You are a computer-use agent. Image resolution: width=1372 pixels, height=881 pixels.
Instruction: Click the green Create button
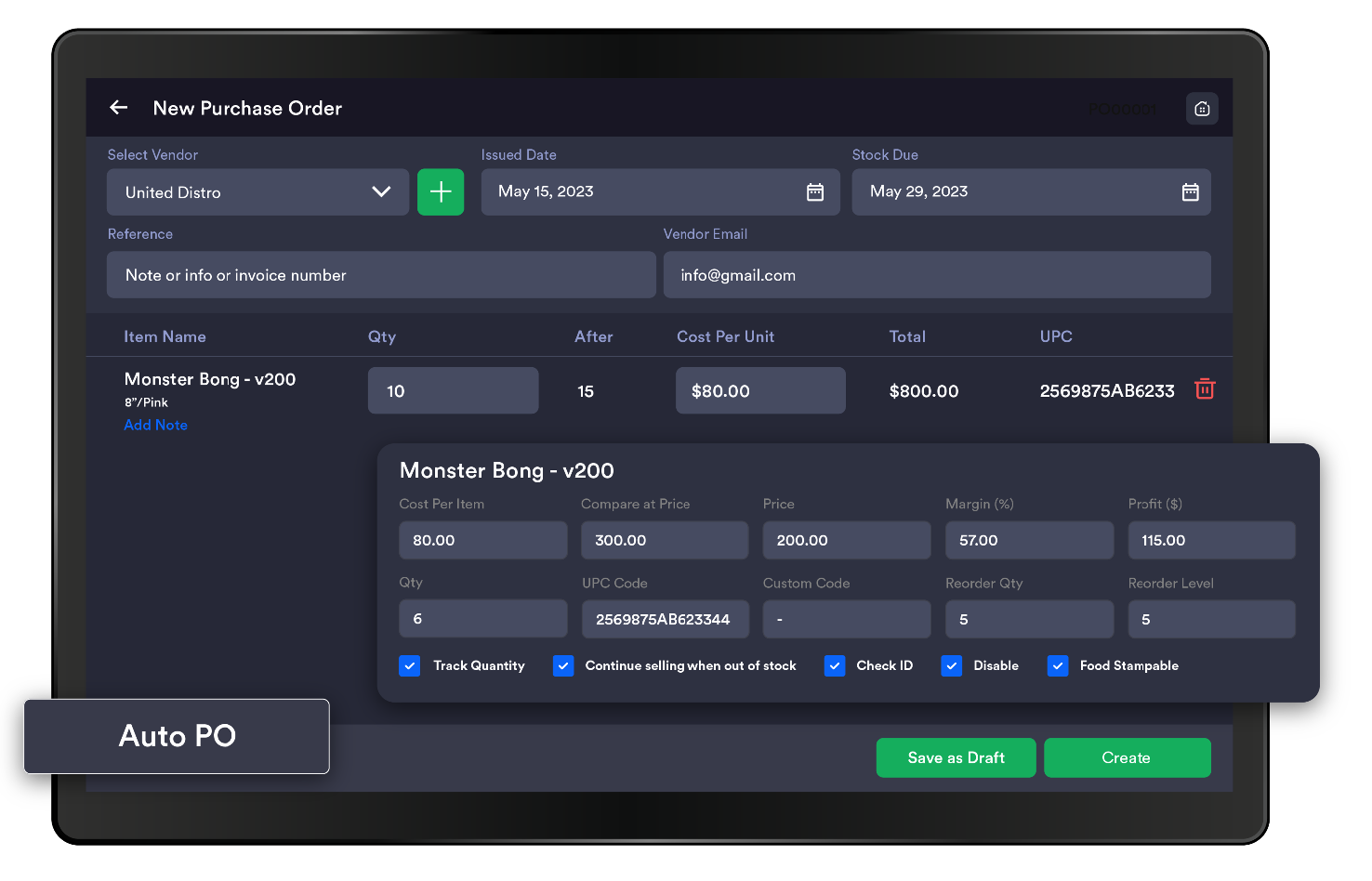pos(1127,757)
